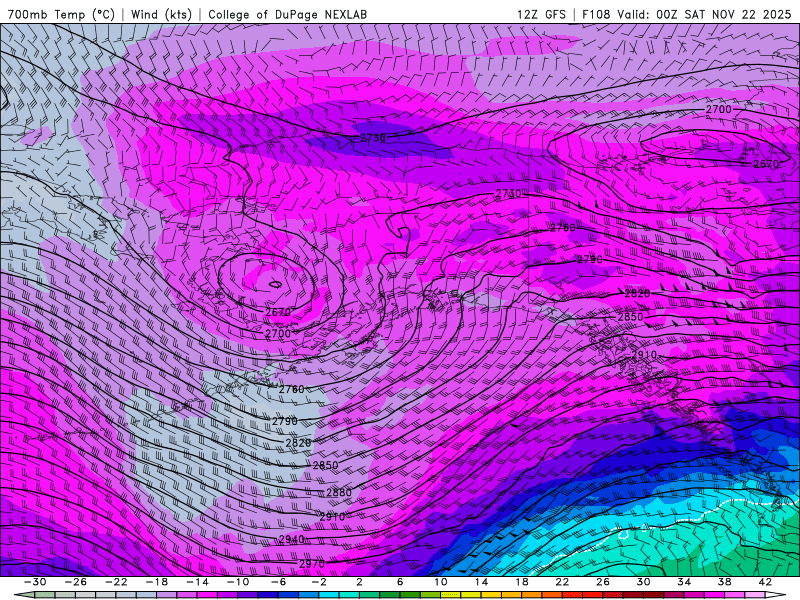Viewport: 800px width, 600px height.
Task: Click the 2880 height contour label
Action: click(x=339, y=492)
